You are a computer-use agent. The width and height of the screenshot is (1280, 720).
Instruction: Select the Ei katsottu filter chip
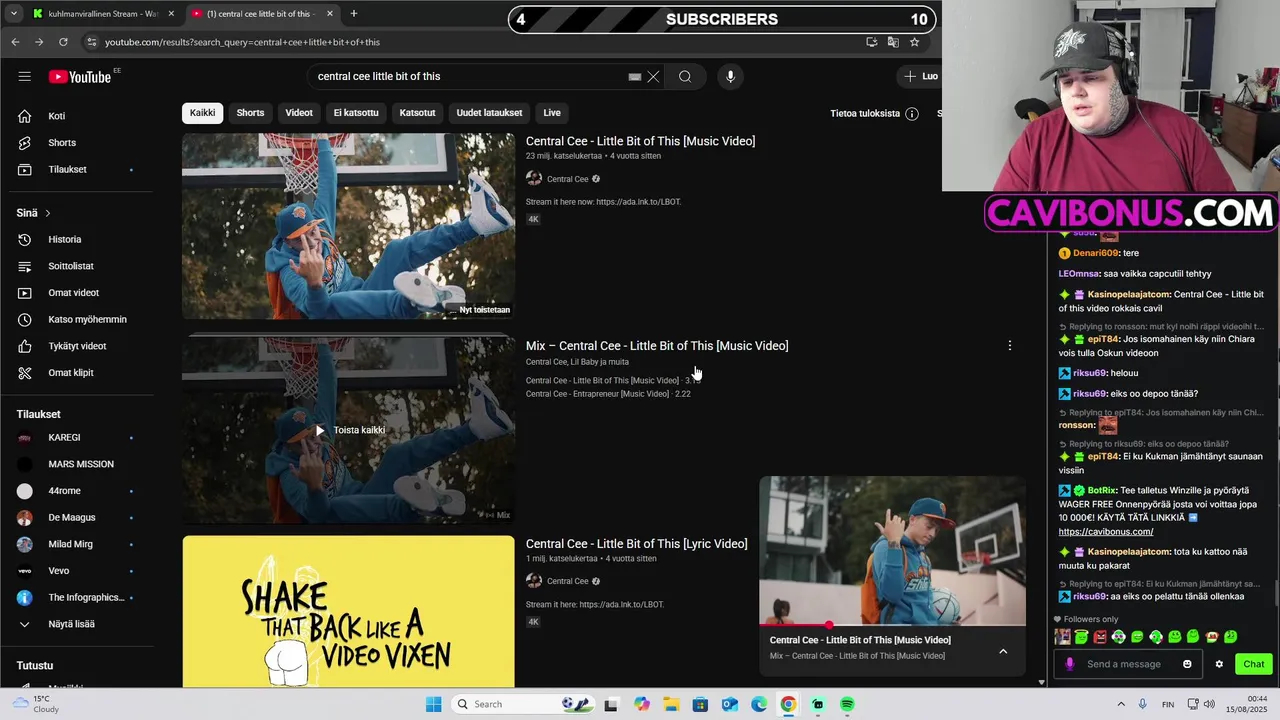pos(356,113)
